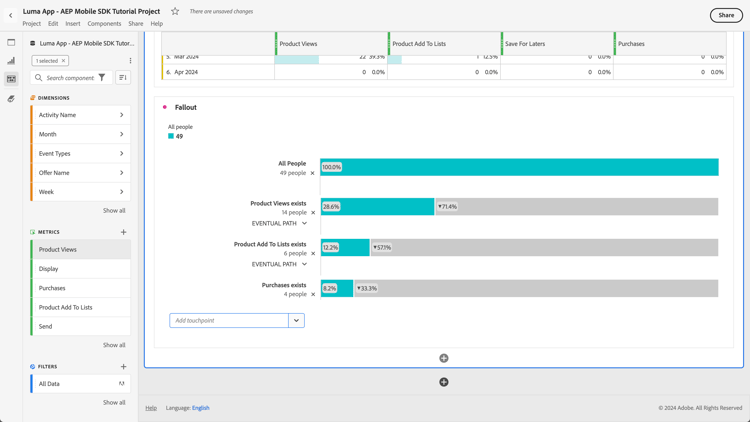The image size is (750, 422).
Task: Click the Product Add To Lists column header
Action: coord(444,44)
